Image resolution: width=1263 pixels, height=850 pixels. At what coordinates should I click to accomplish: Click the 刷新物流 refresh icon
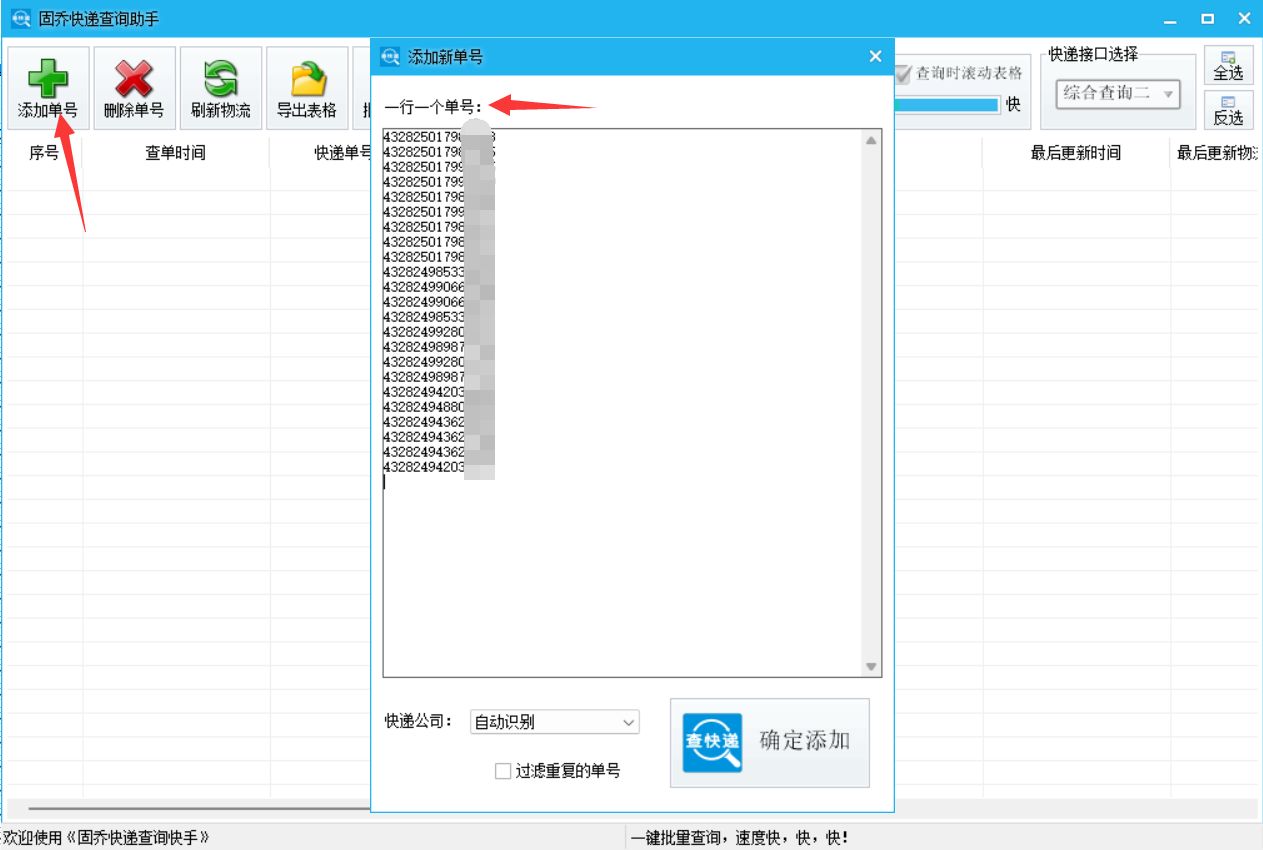[219, 75]
